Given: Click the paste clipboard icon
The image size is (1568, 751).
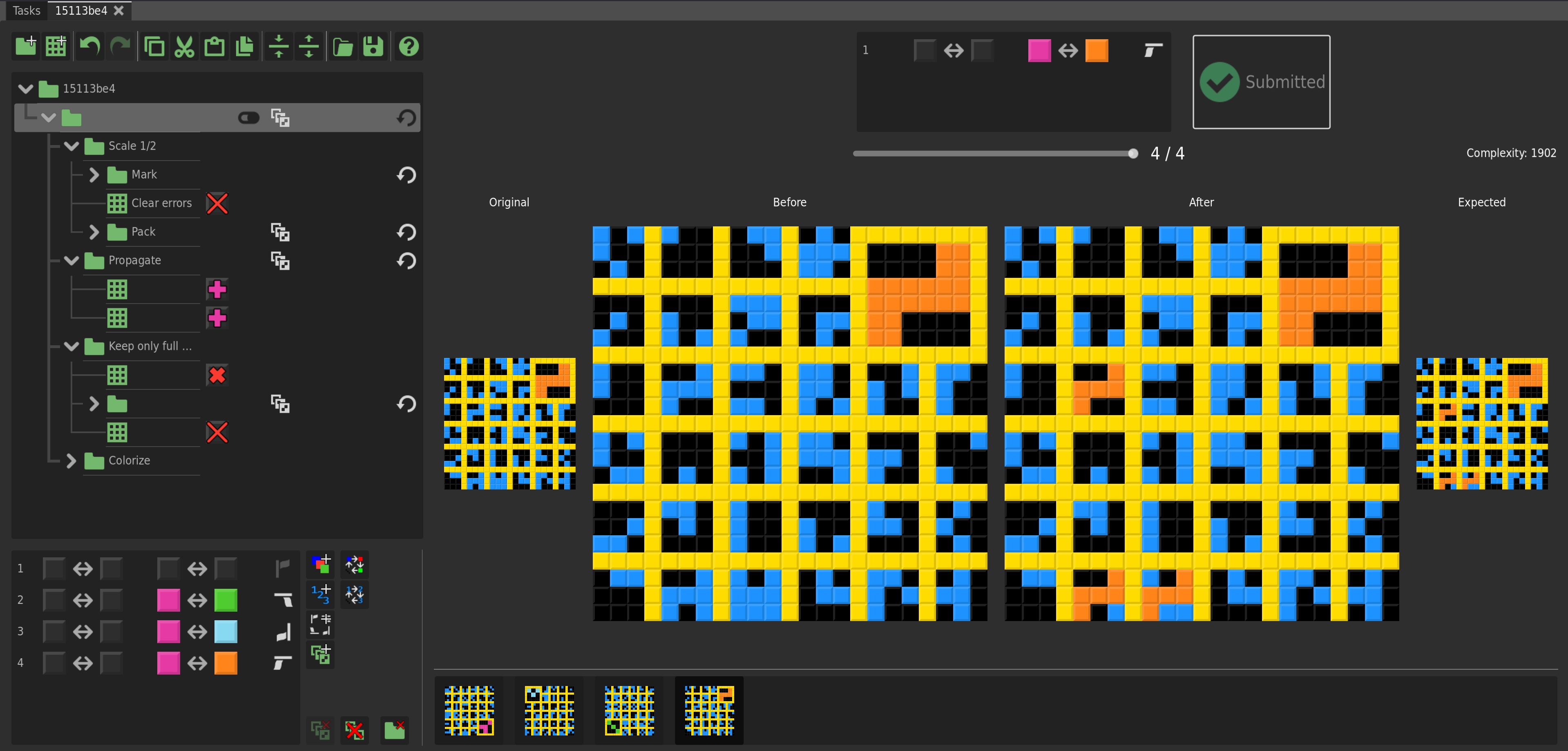Looking at the screenshot, I should [x=214, y=46].
